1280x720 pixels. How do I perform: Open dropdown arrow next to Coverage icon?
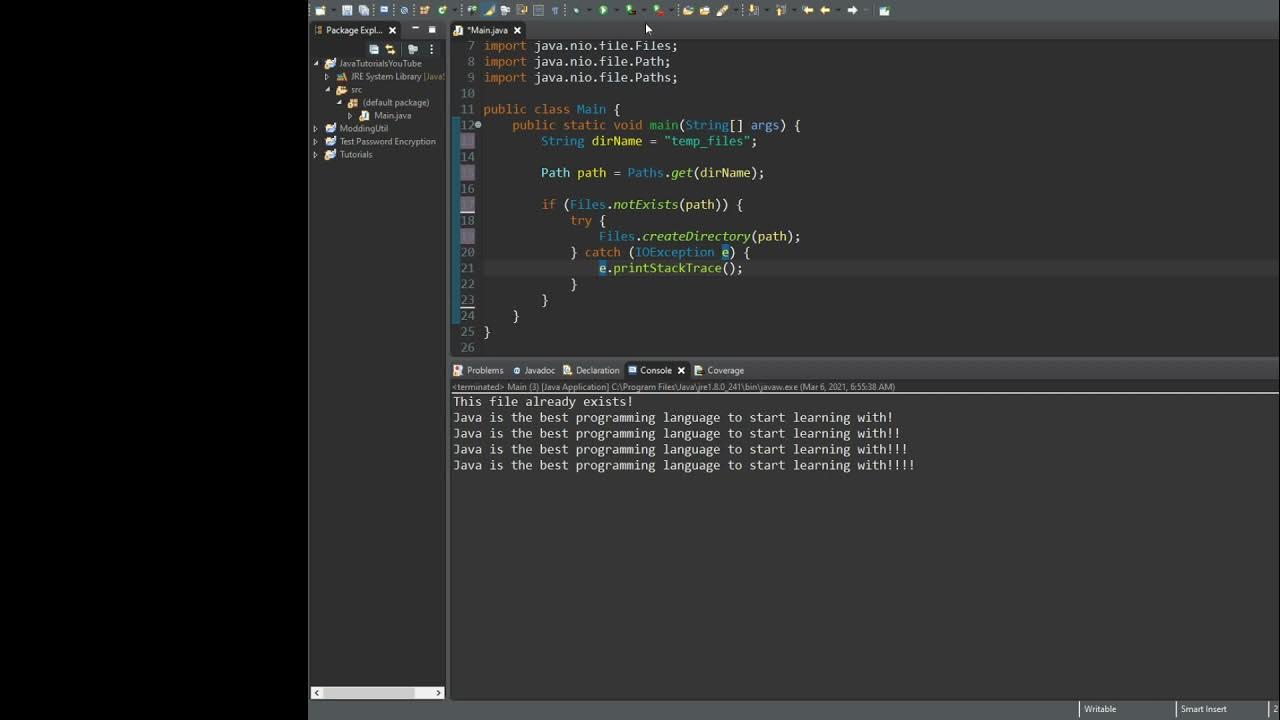pyautogui.click(x=643, y=10)
